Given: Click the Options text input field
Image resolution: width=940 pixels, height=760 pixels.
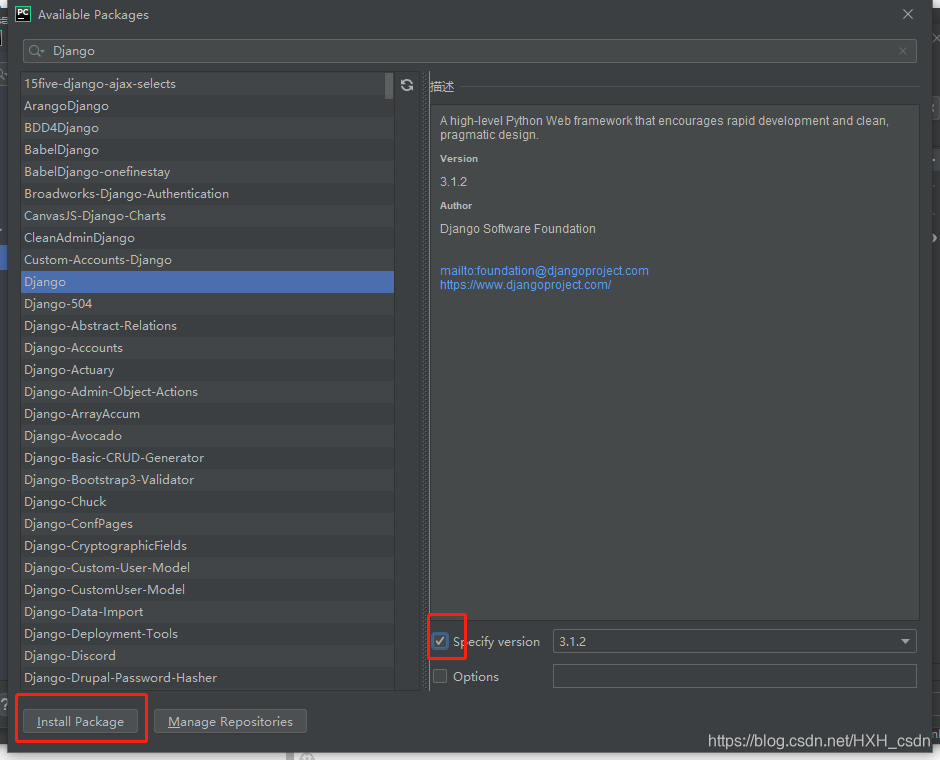Looking at the screenshot, I should pos(734,676).
